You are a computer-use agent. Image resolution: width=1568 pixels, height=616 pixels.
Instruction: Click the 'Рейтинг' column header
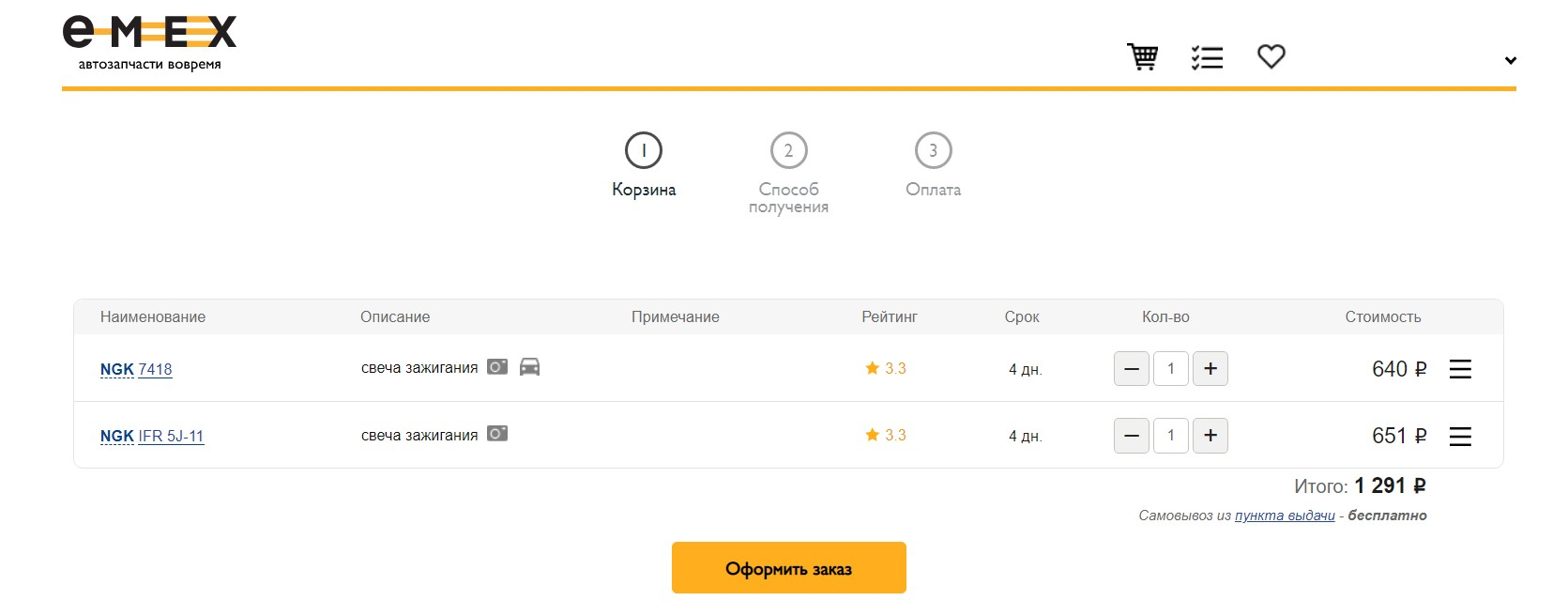click(890, 317)
